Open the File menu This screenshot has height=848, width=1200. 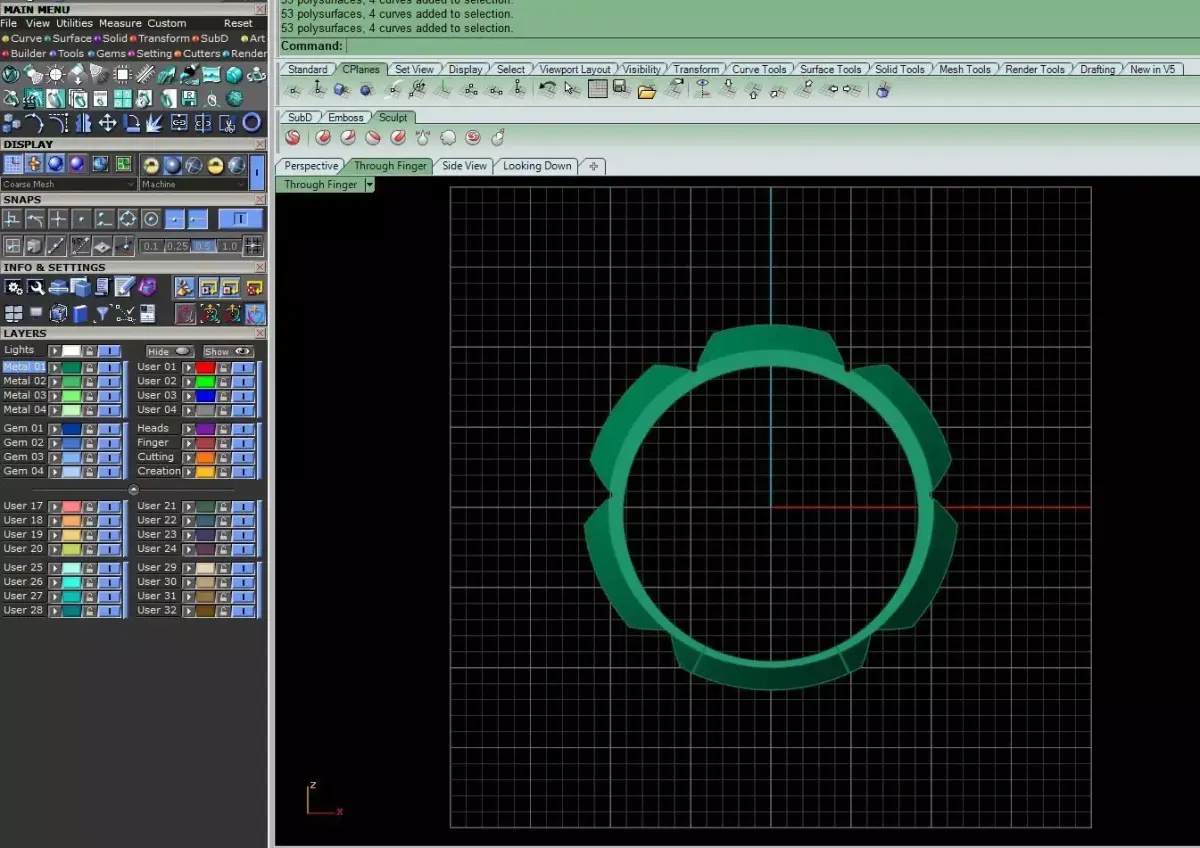click(x=9, y=23)
